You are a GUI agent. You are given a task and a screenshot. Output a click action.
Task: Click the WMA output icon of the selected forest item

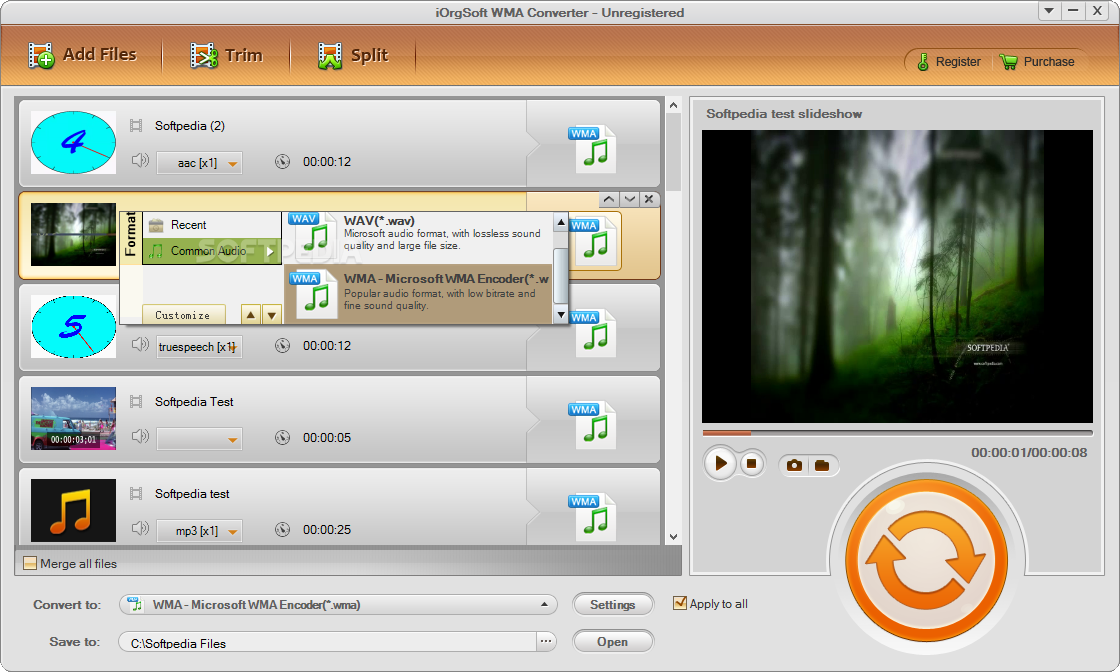[594, 241]
